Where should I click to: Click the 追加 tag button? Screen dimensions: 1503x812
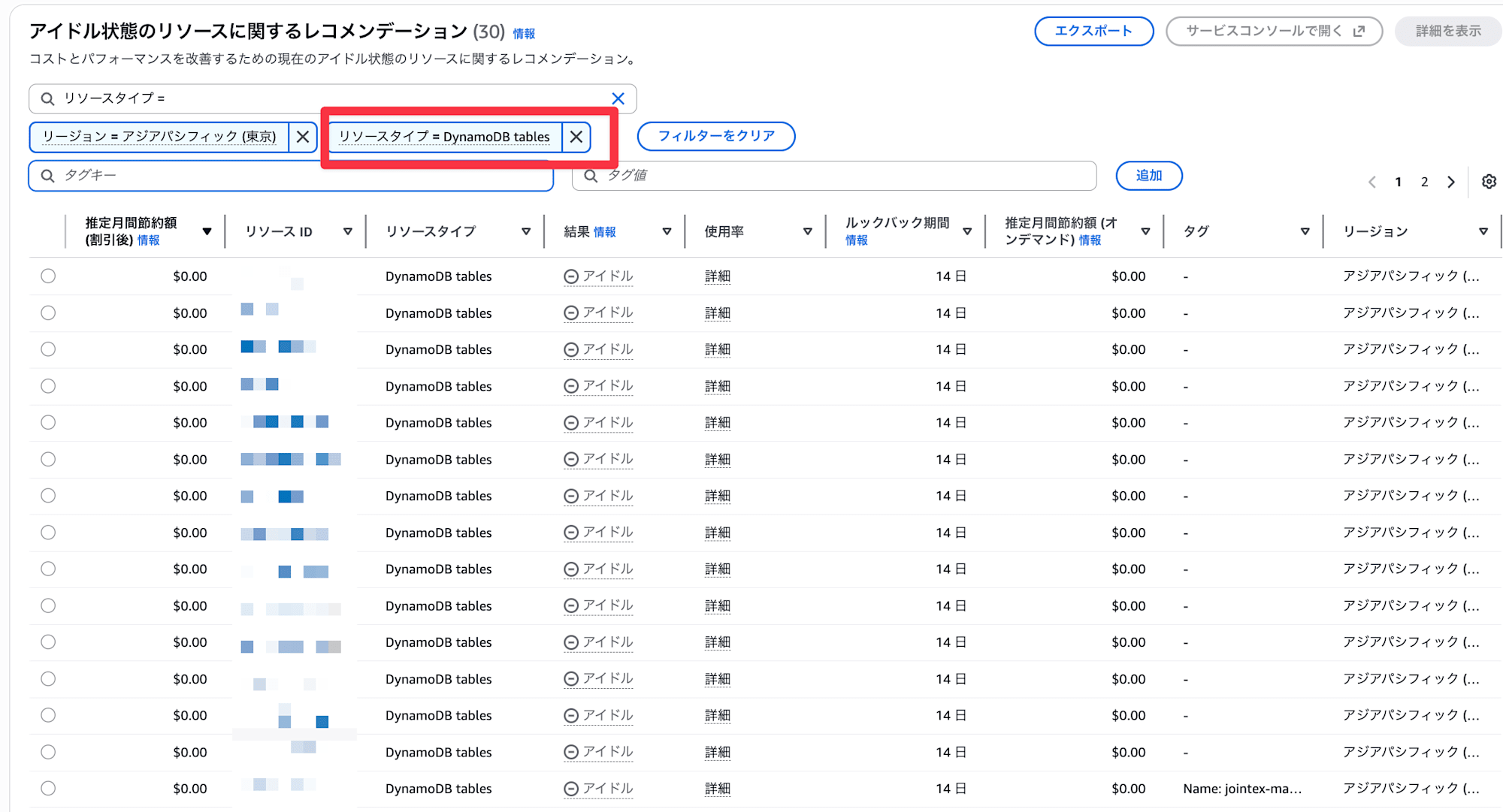(1149, 176)
